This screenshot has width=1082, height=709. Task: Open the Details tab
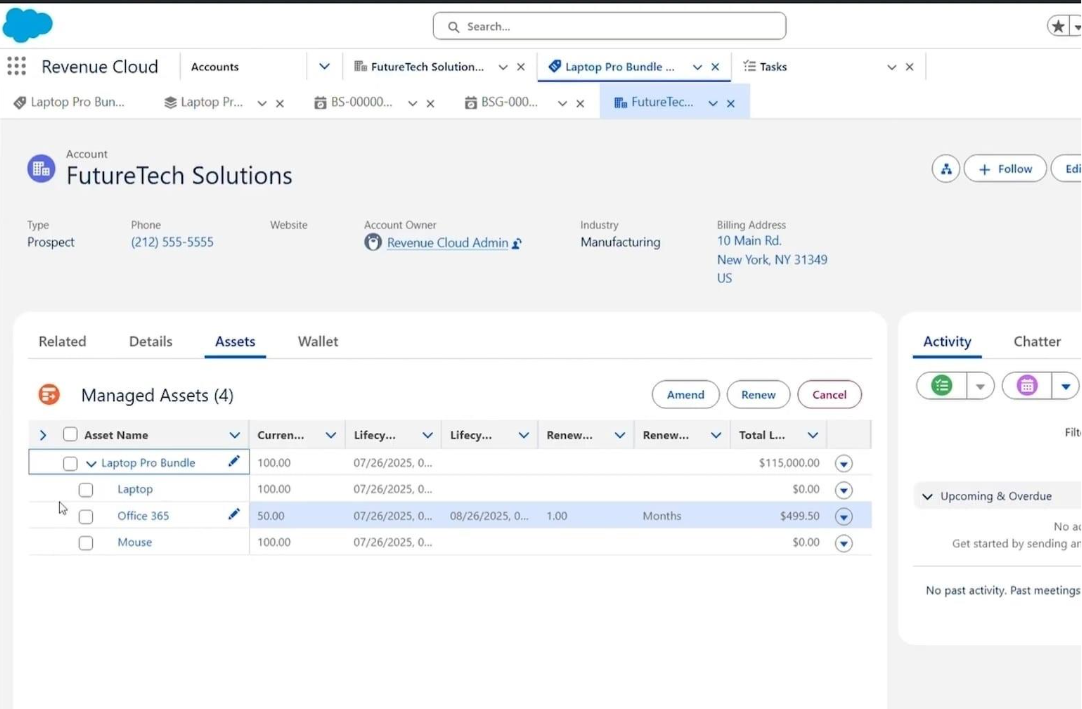(x=151, y=342)
